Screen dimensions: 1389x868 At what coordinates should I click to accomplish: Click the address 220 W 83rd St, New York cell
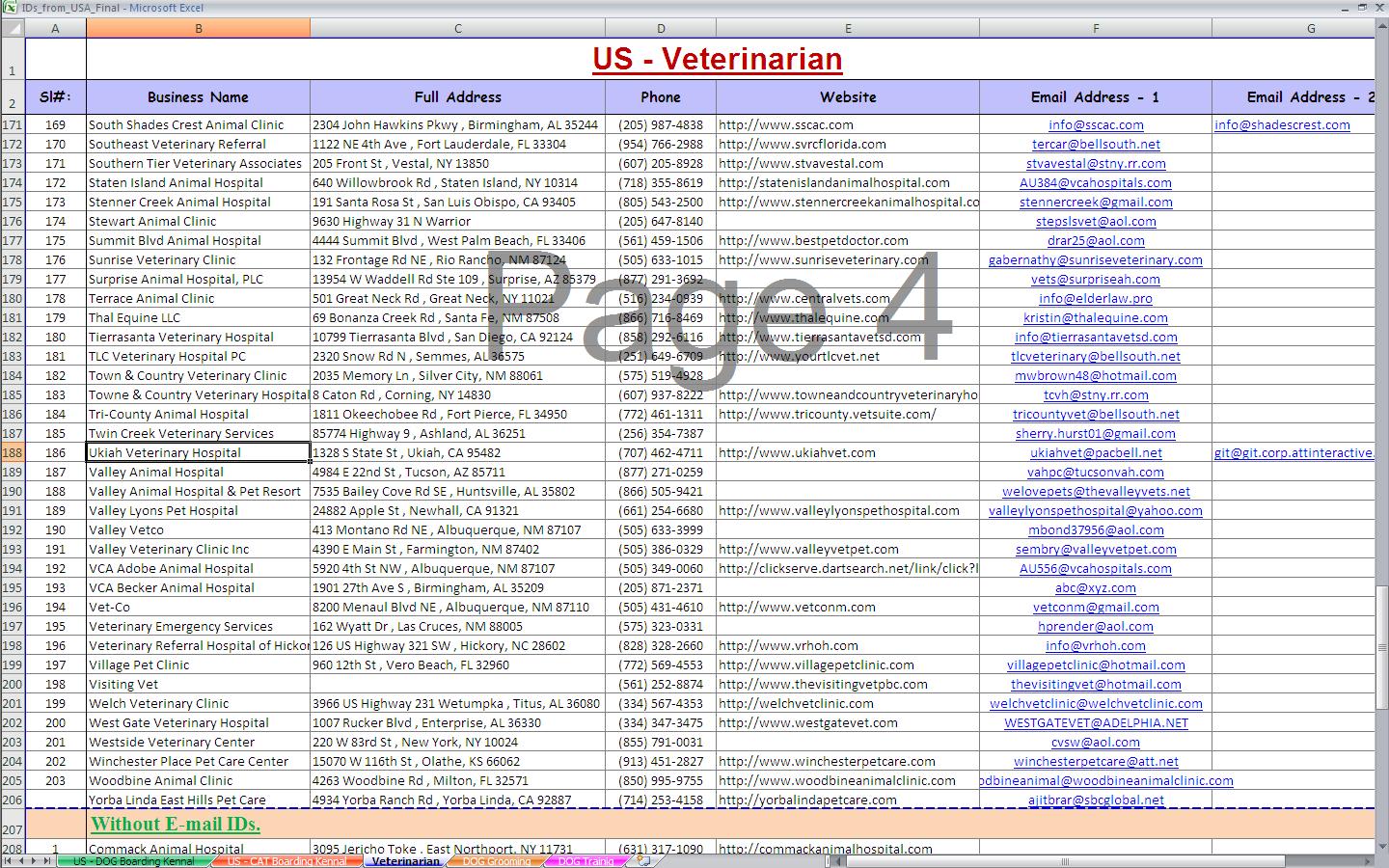click(x=457, y=742)
